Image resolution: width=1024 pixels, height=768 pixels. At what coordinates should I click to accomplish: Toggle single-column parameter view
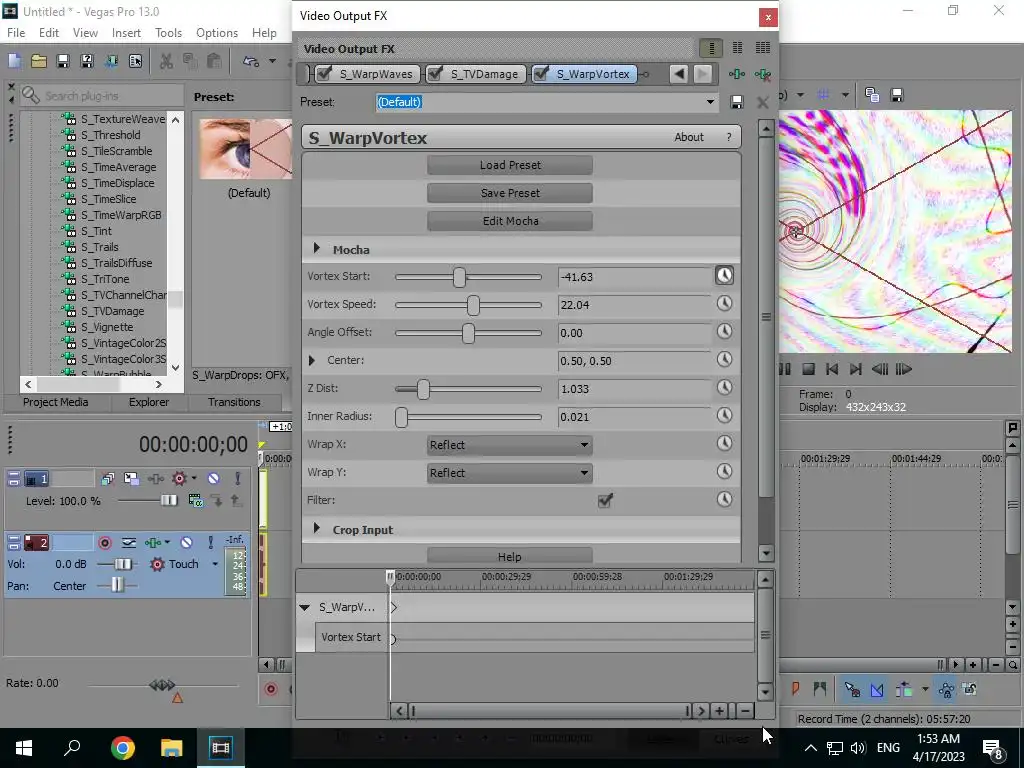[x=712, y=48]
